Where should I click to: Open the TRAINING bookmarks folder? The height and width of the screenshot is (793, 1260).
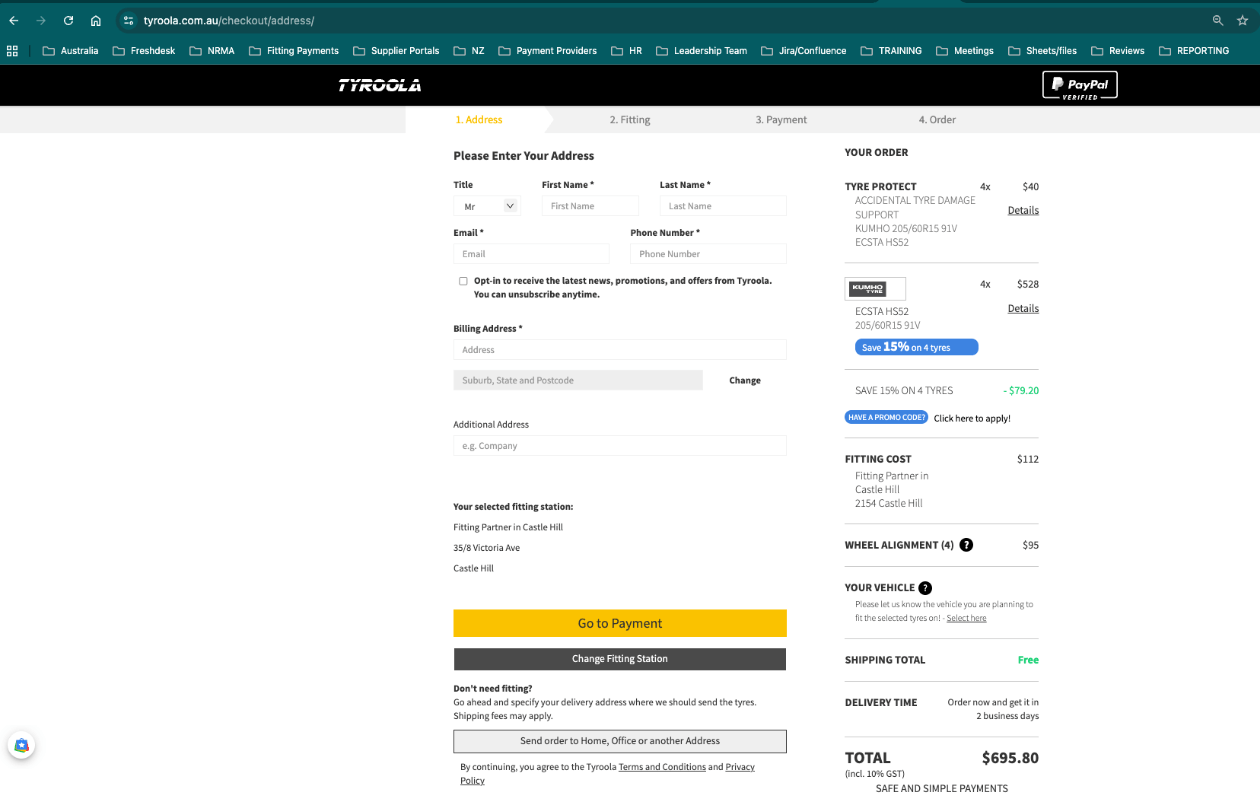click(891, 51)
